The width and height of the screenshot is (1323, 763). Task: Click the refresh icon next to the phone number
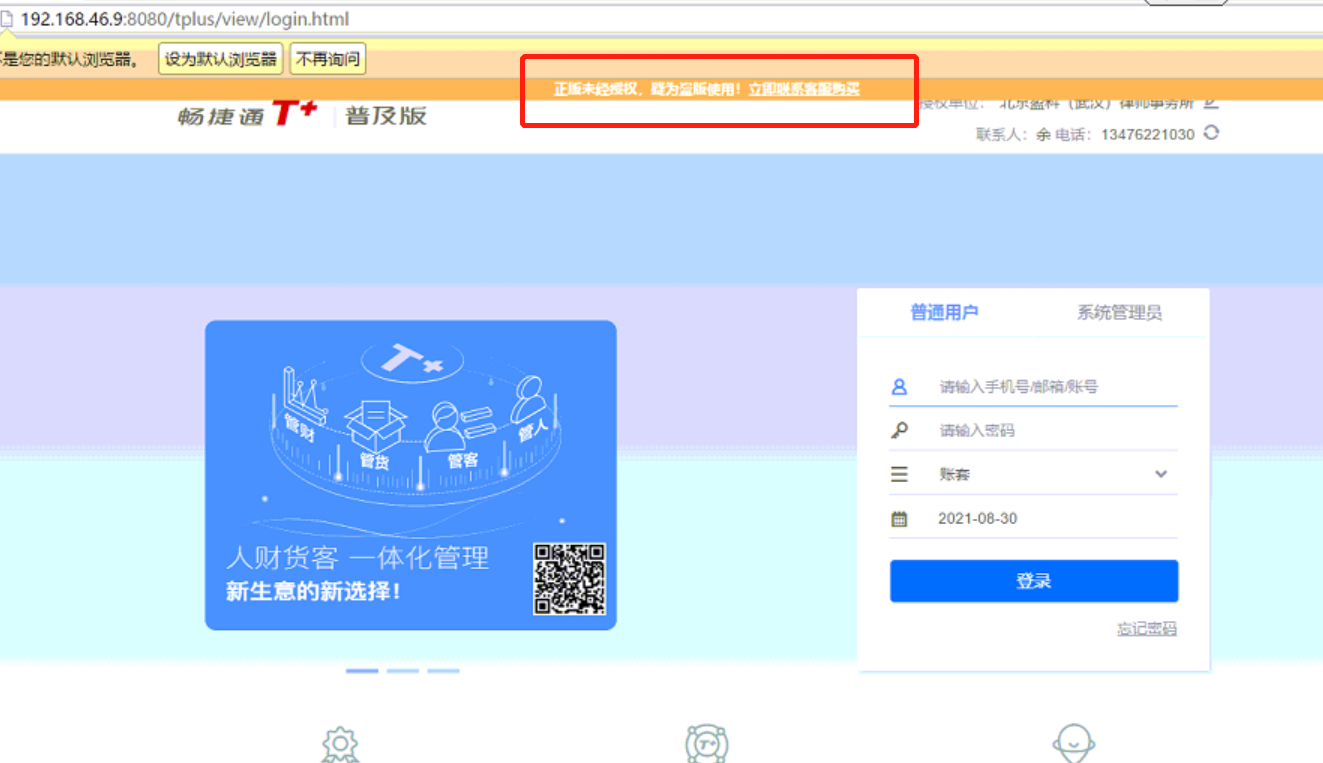1211,133
